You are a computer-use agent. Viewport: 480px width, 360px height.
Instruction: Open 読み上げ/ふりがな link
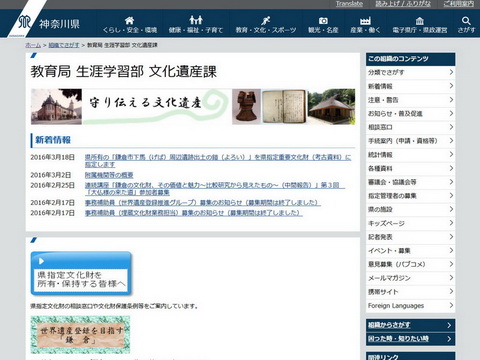(403, 4)
